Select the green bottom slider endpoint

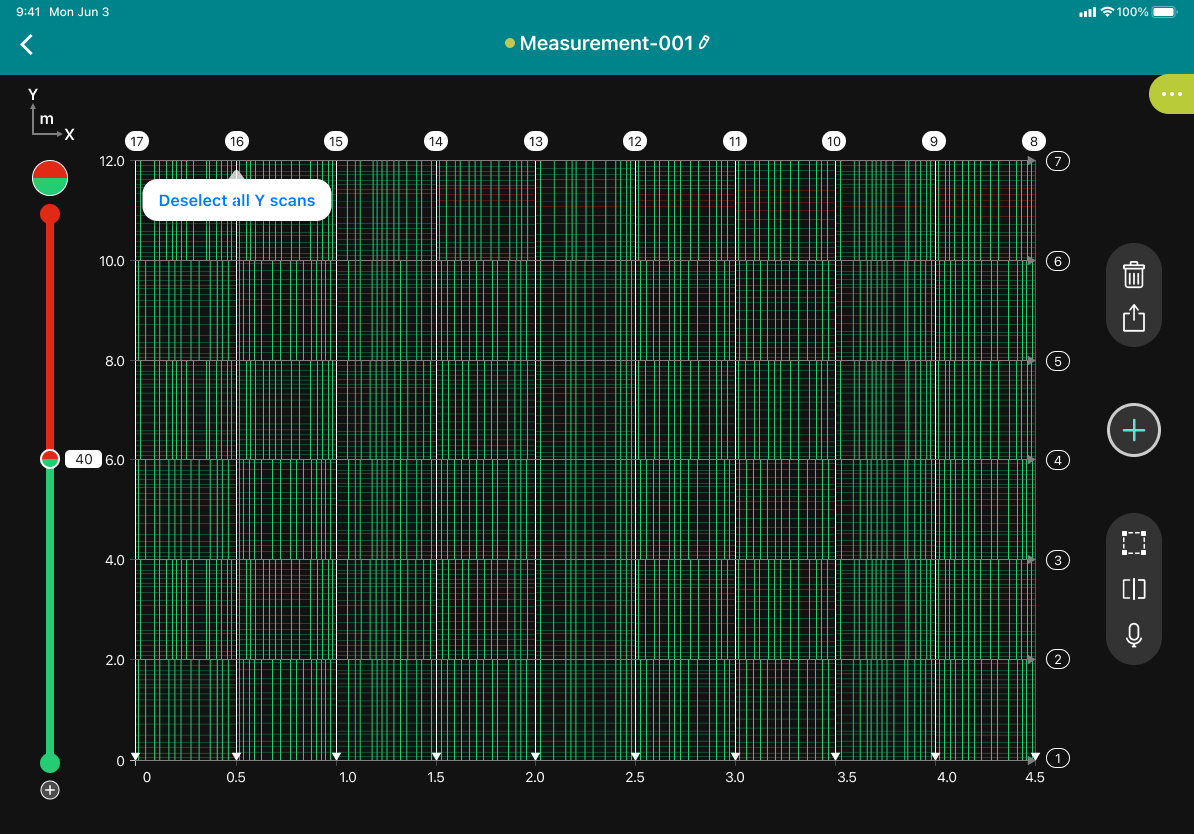[x=49, y=762]
